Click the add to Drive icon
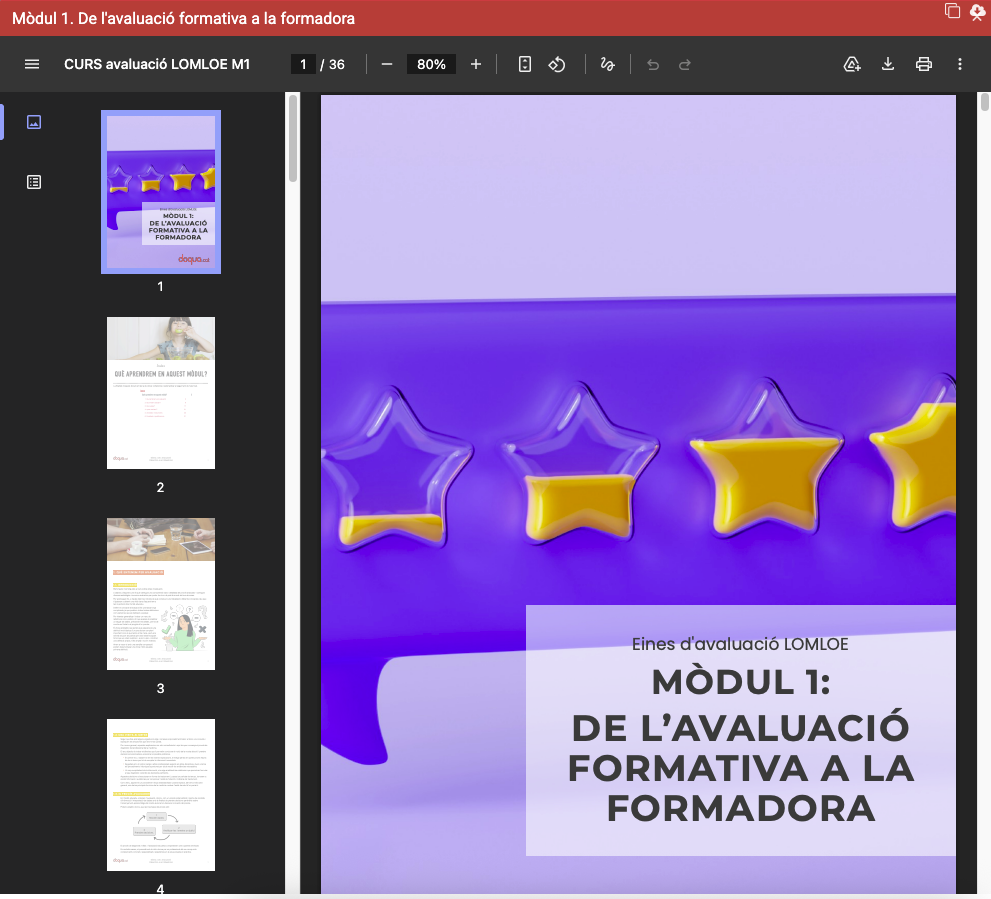 (852, 64)
